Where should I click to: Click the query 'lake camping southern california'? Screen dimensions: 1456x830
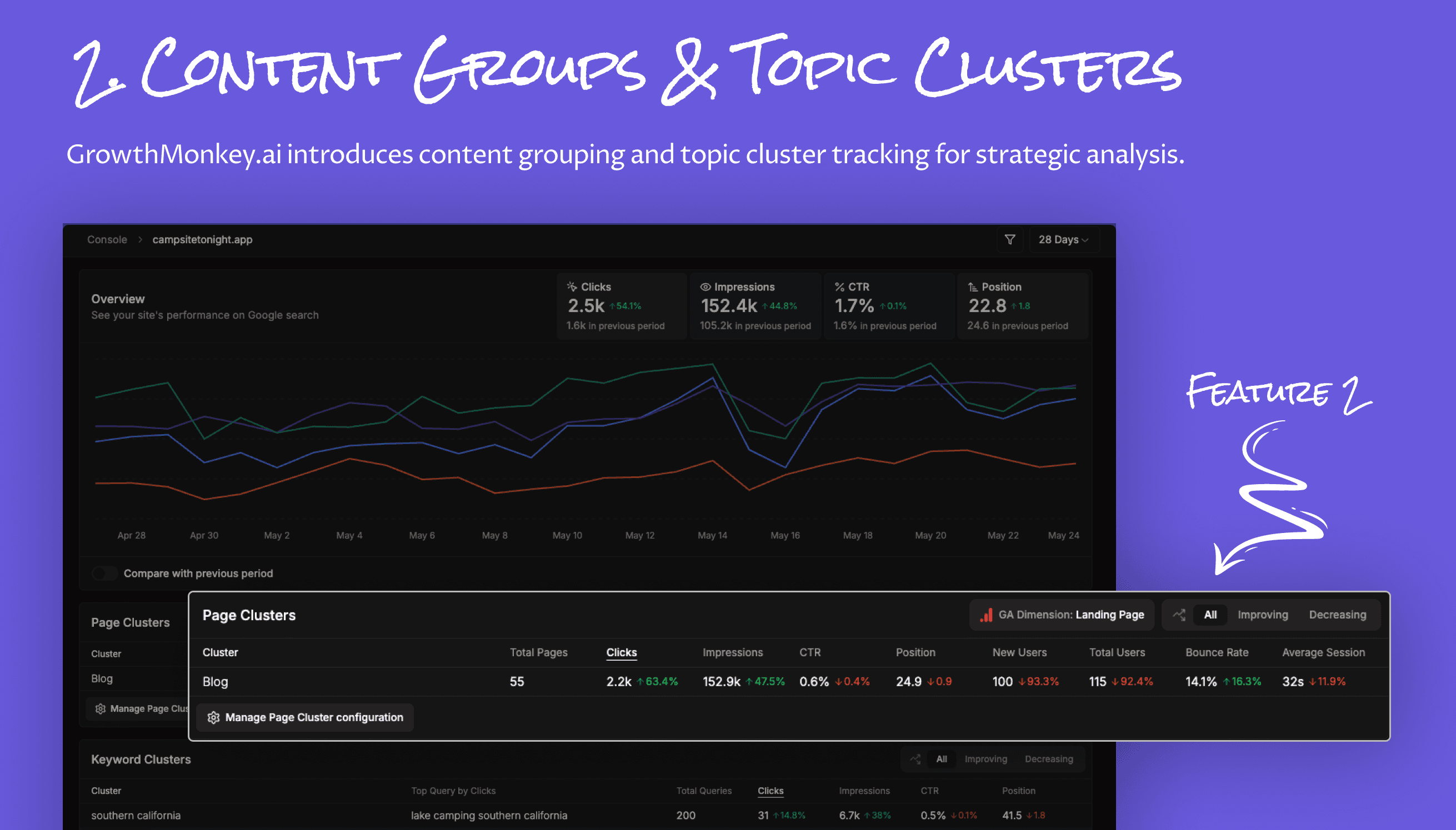489,815
